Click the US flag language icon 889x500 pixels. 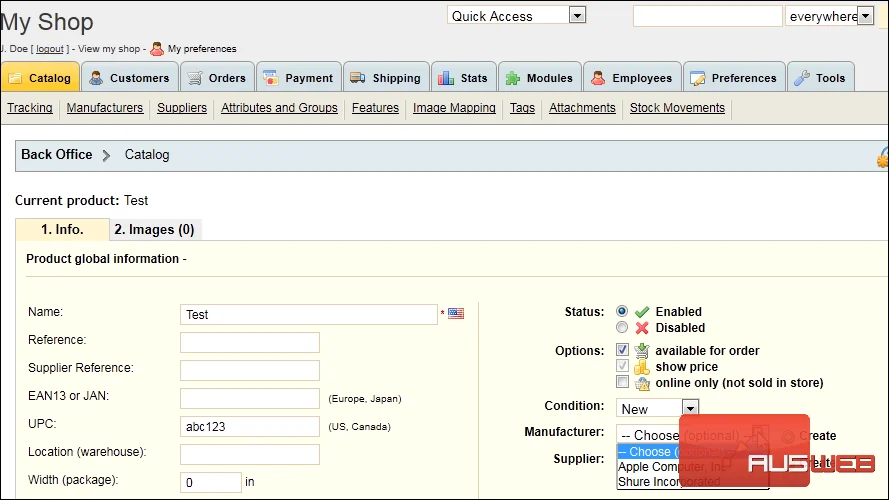(x=456, y=313)
